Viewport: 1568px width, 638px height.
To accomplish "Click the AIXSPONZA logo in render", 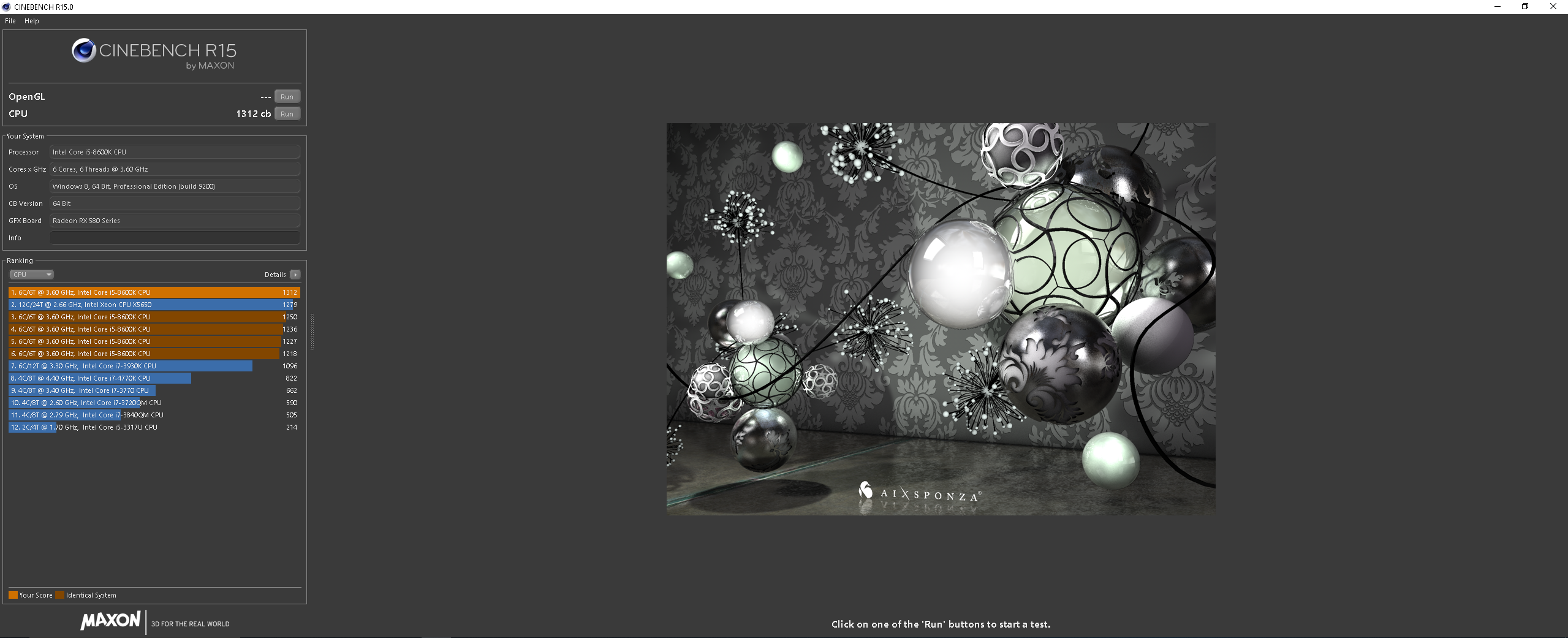I will click(920, 492).
